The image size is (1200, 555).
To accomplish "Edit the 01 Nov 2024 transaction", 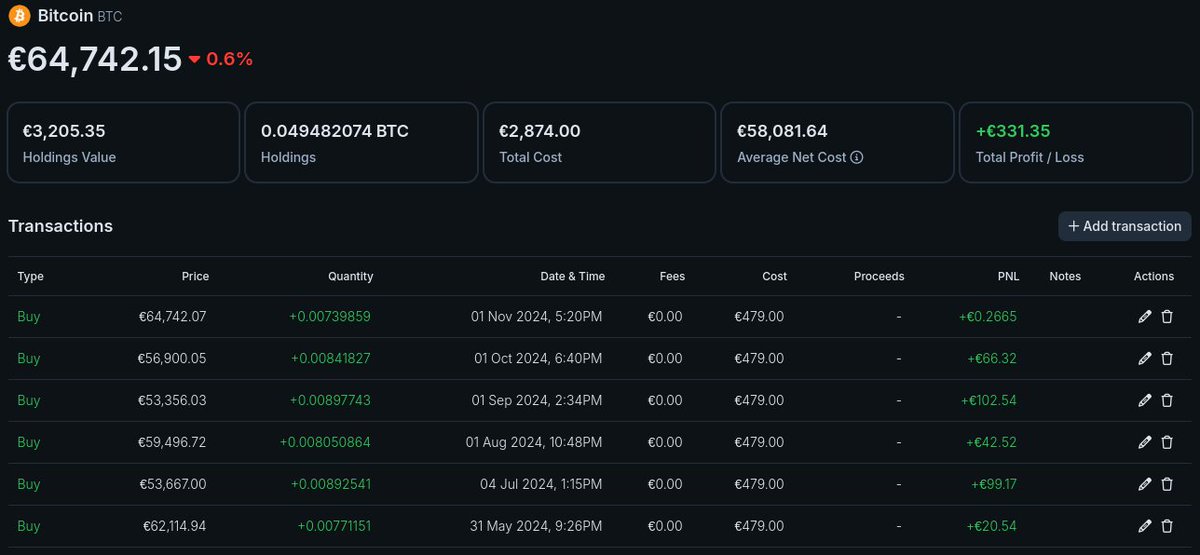I will (1145, 317).
